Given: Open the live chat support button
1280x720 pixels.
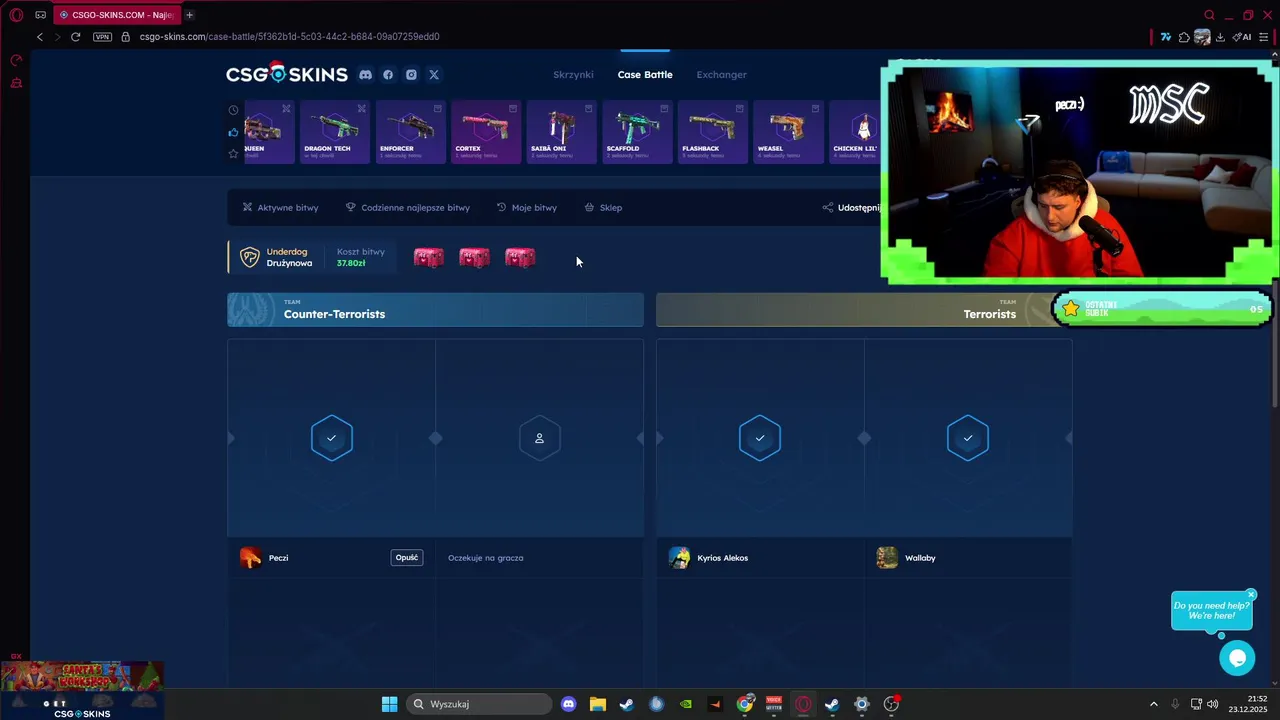Looking at the screenshot, I should click(1237, 658).
